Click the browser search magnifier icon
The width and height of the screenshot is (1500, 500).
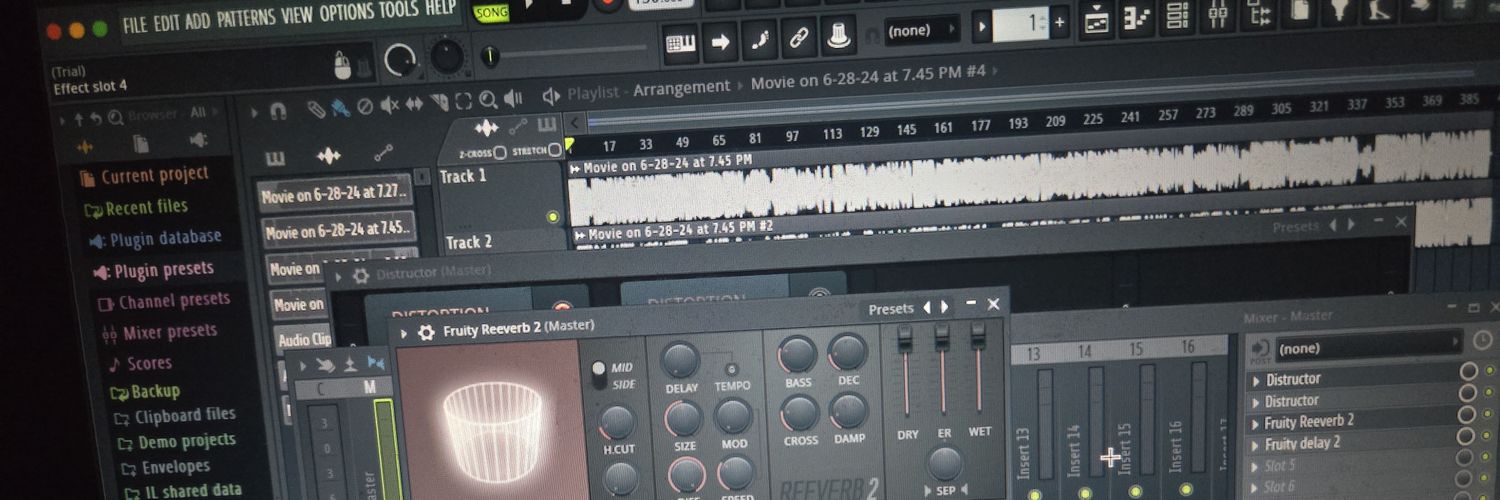(115, 117)
